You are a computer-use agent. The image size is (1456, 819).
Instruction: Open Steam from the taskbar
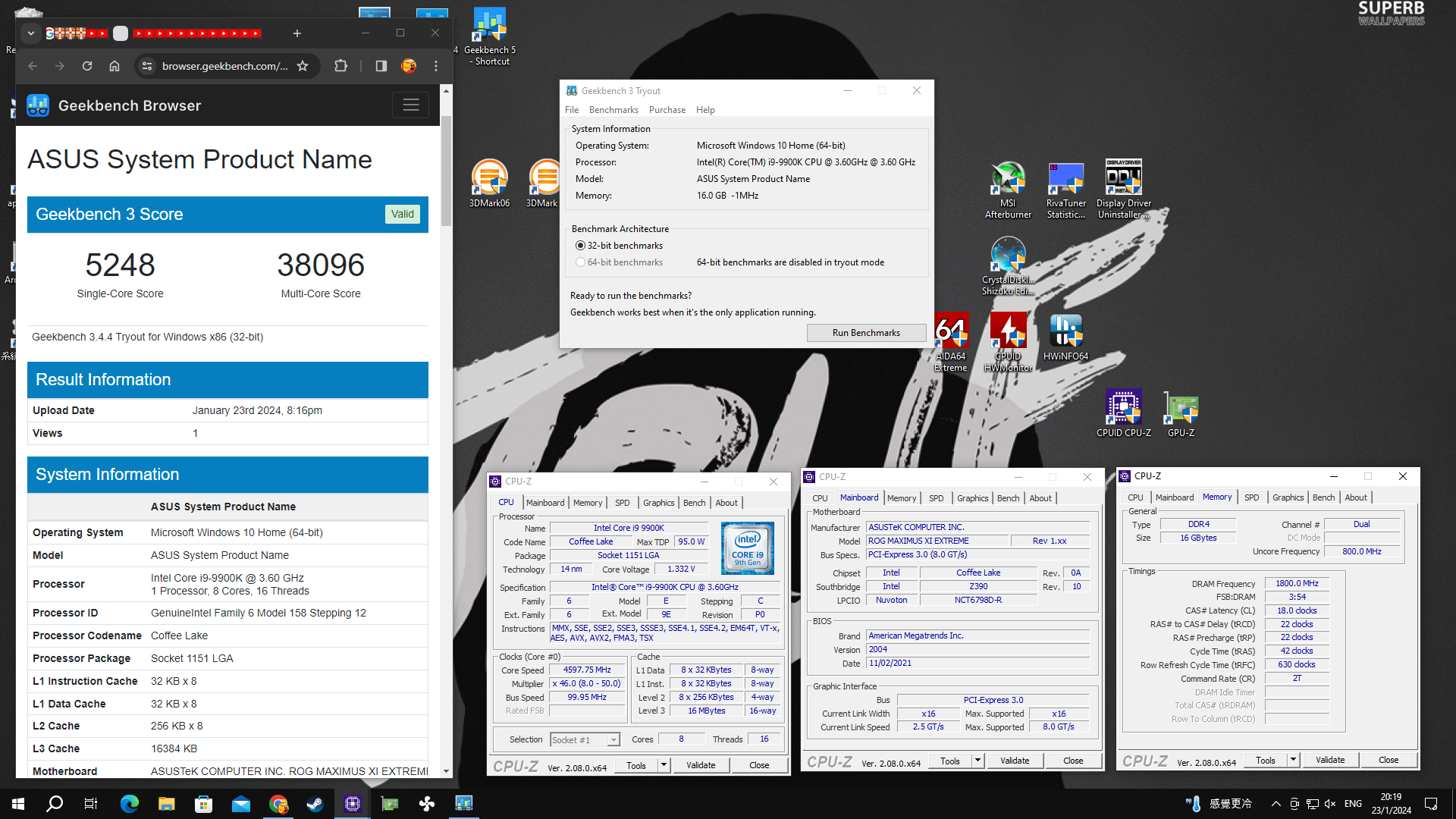(x=315, y=804)
